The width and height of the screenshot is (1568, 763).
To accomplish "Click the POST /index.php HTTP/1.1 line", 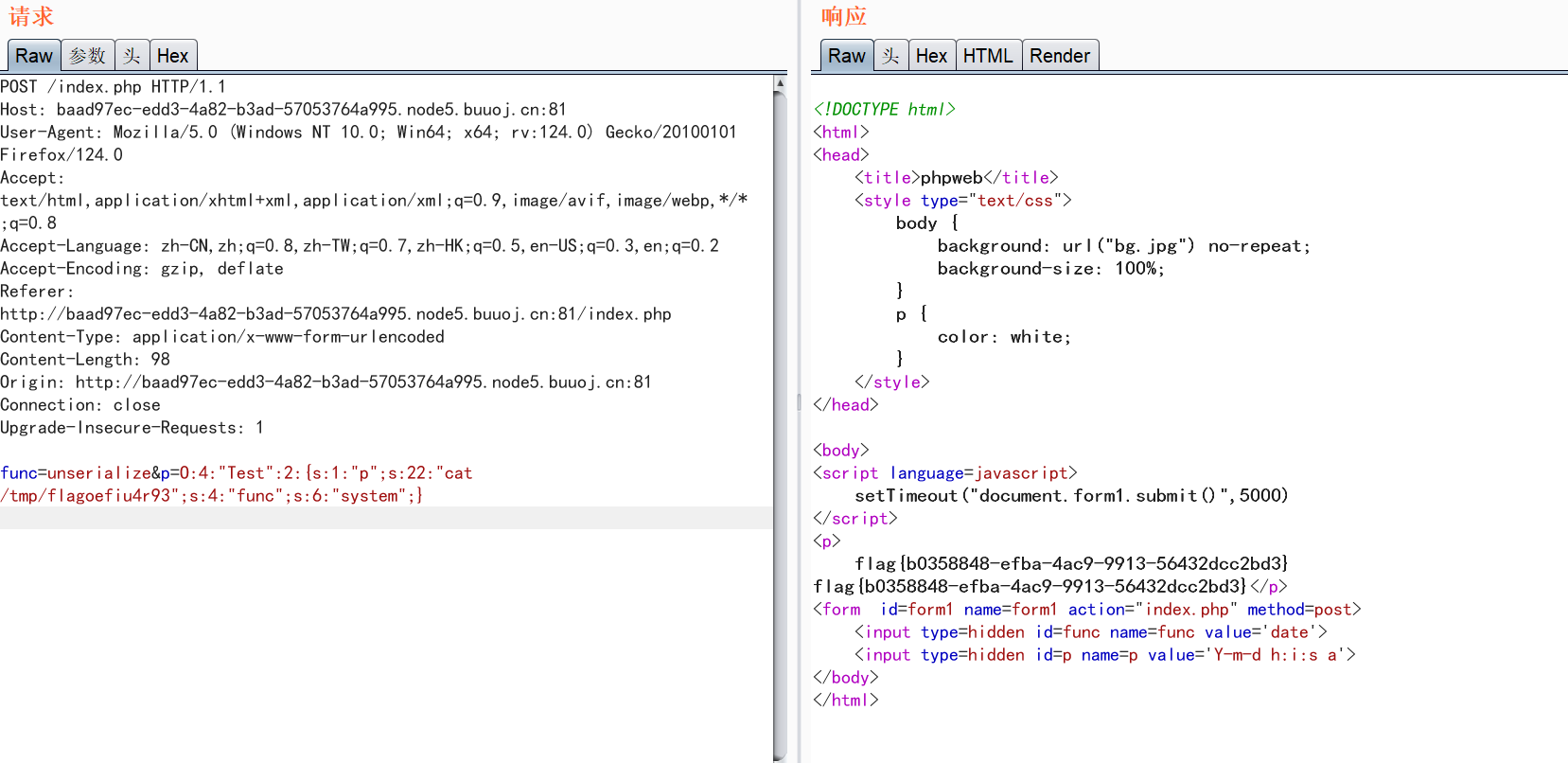I will 114,87.
